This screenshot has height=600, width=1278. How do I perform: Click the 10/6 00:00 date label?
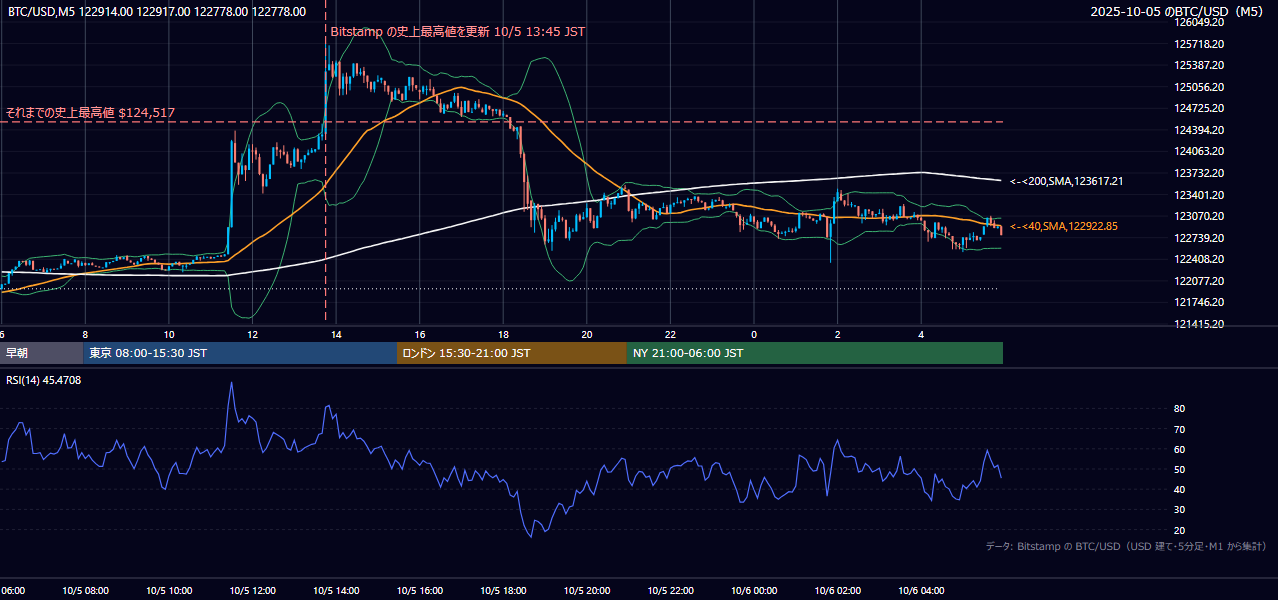click(754, 591)
